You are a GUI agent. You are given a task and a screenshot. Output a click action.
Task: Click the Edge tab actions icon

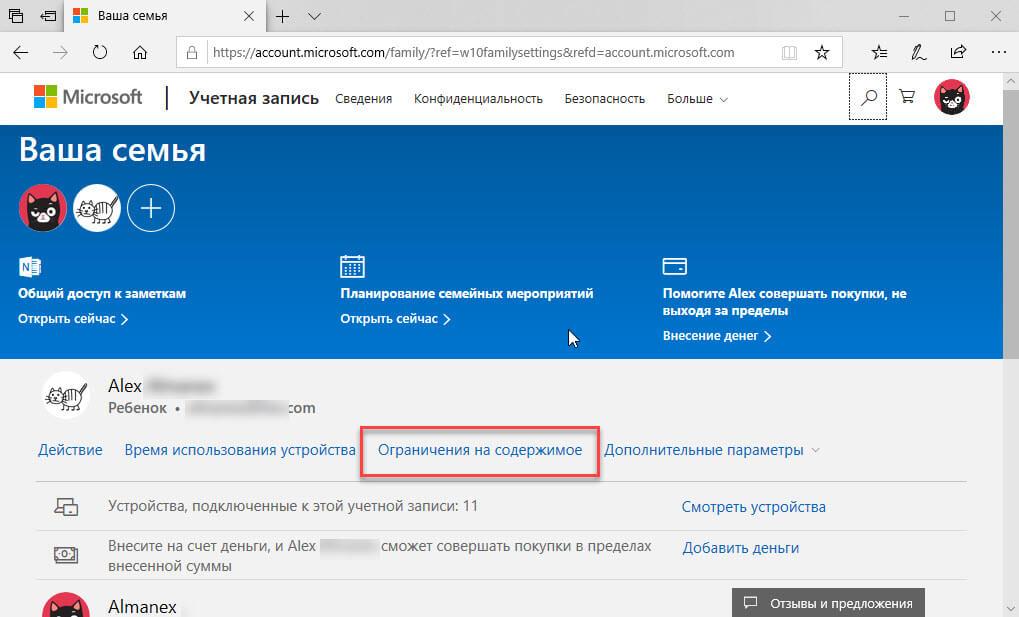coord(16,16)
